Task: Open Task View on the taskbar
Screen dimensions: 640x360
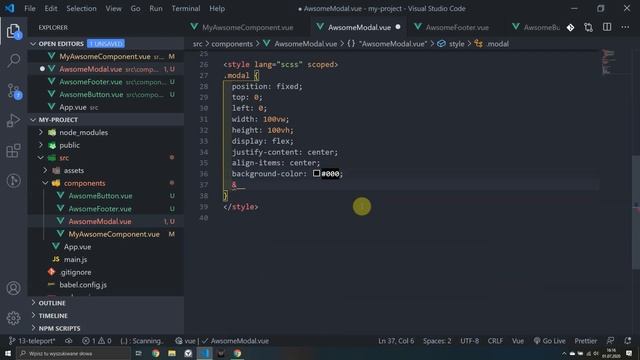Action: click(138, 353)
